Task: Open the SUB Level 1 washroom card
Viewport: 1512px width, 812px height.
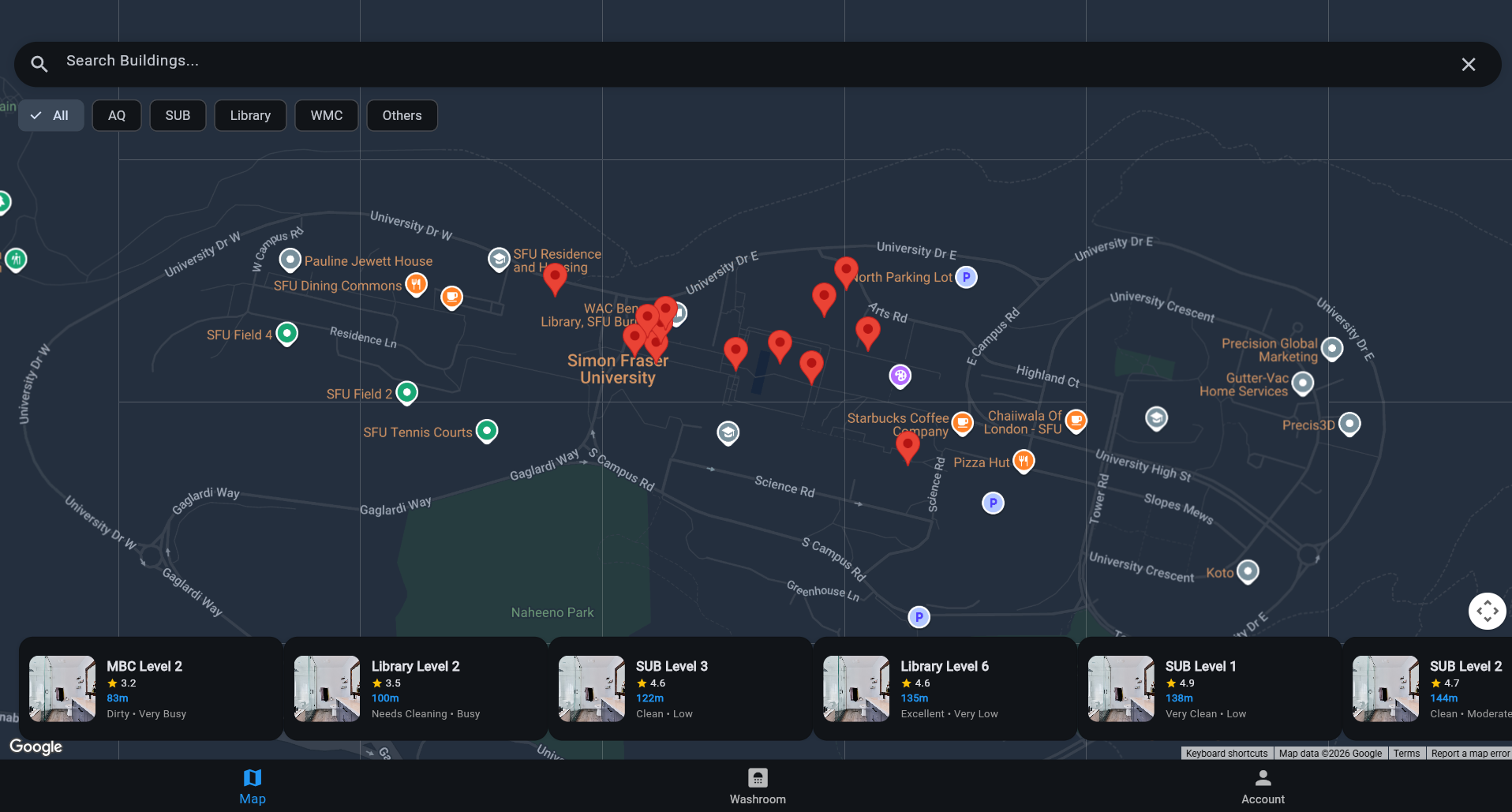Action: click(1209, 689)
